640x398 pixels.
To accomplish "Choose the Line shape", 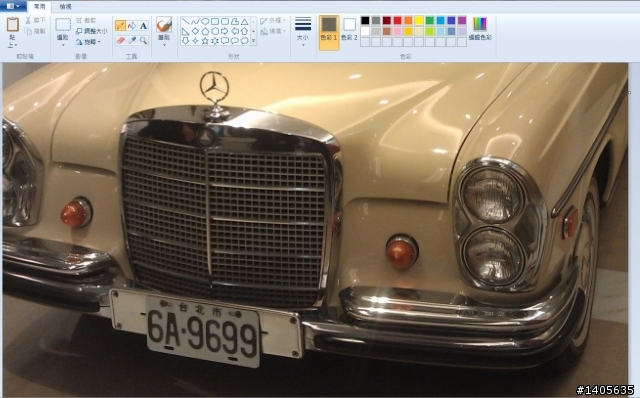I will click(x=186, y=22).
